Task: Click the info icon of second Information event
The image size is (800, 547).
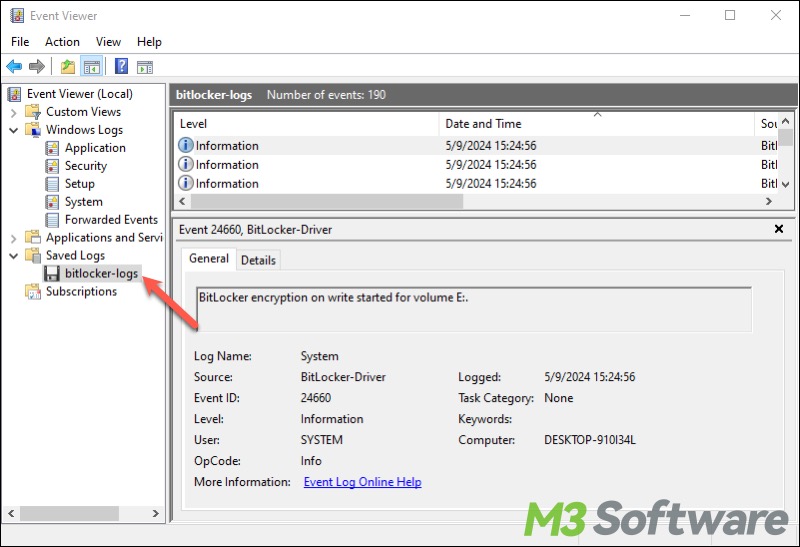Action: [186, 164]
